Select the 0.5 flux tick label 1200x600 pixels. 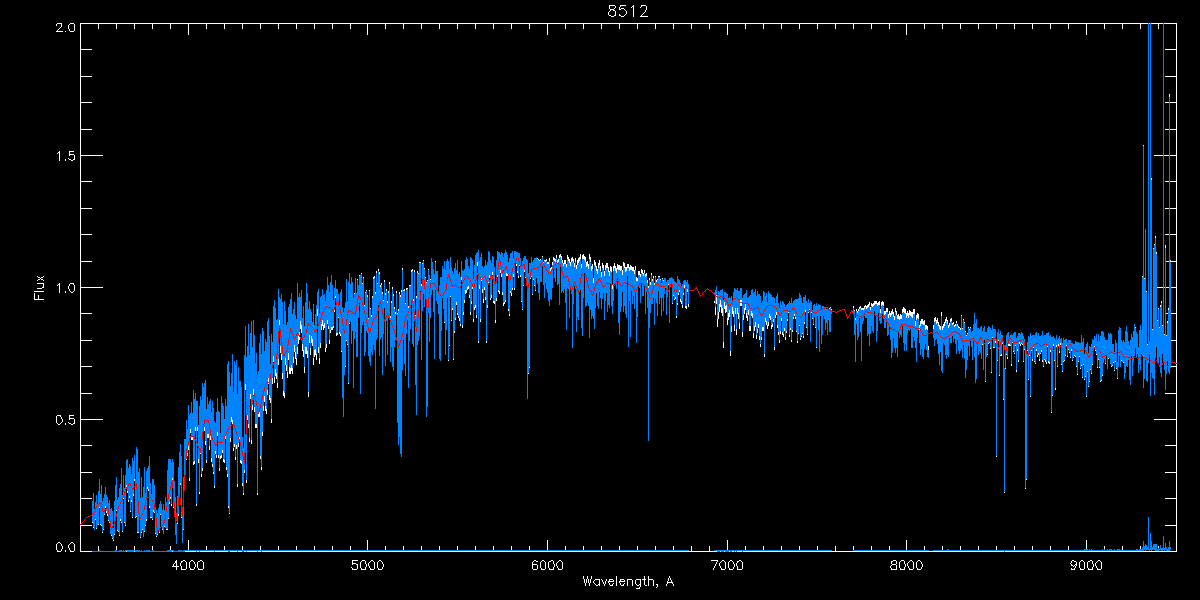(64, 419)
